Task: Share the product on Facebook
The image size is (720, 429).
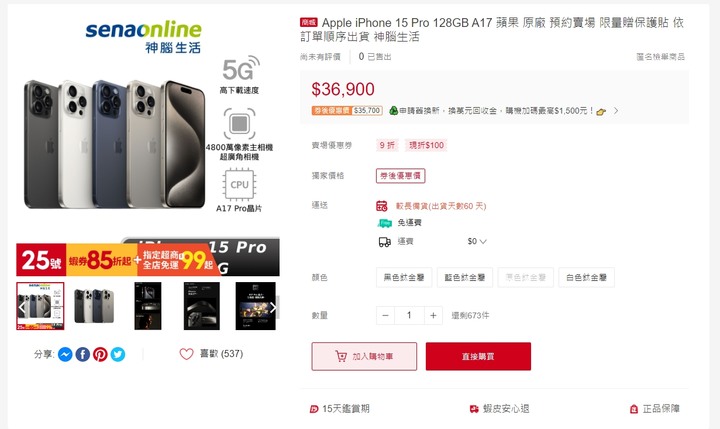Action: [83, 354]
